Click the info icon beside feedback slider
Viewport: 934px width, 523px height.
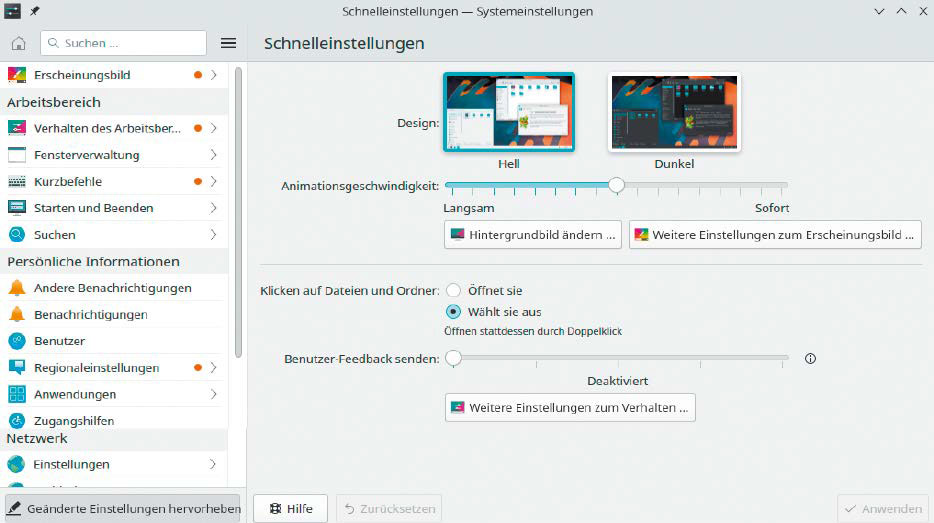pyautogui.click(x=810, y=359)
